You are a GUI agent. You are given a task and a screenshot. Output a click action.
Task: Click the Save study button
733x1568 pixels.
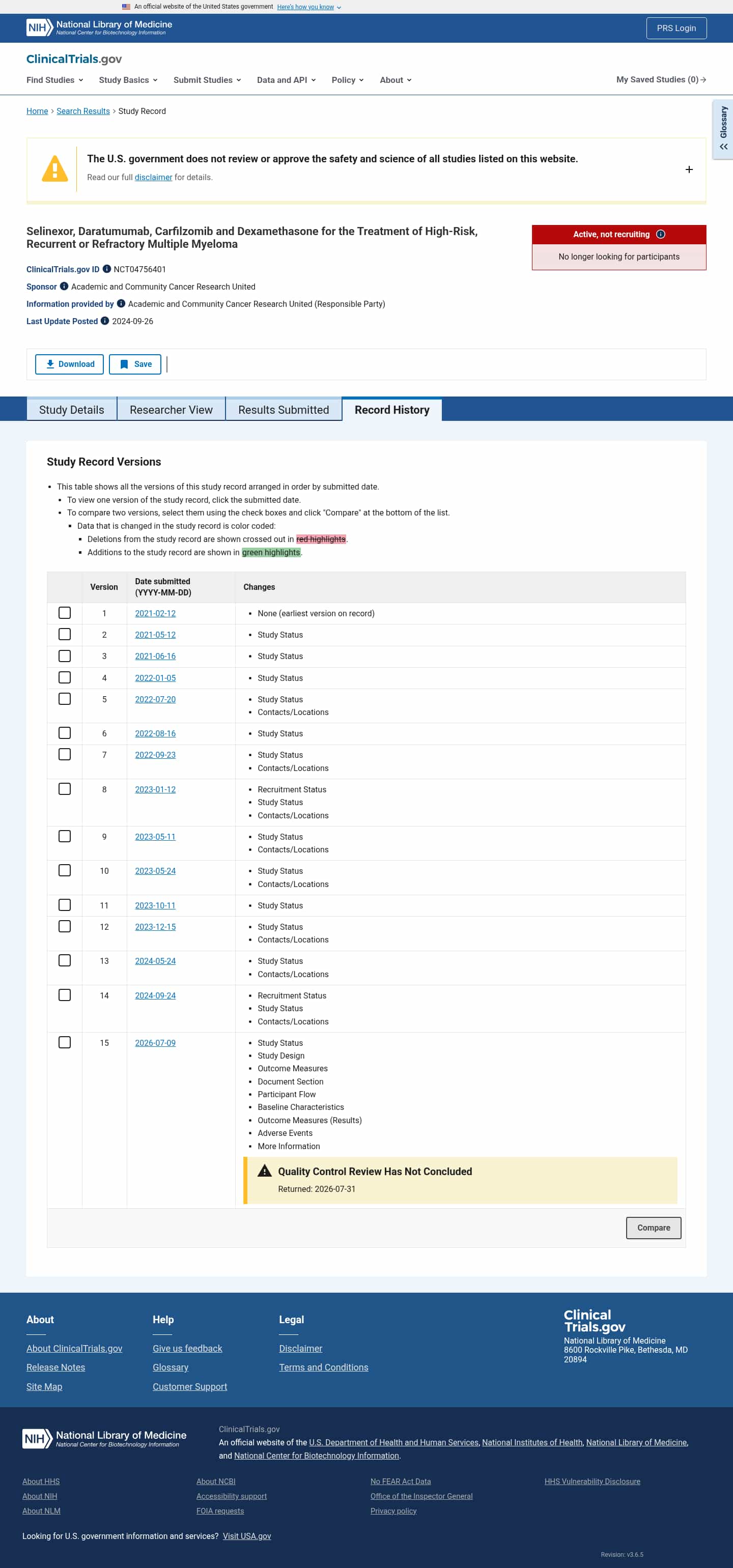[135, 364]
